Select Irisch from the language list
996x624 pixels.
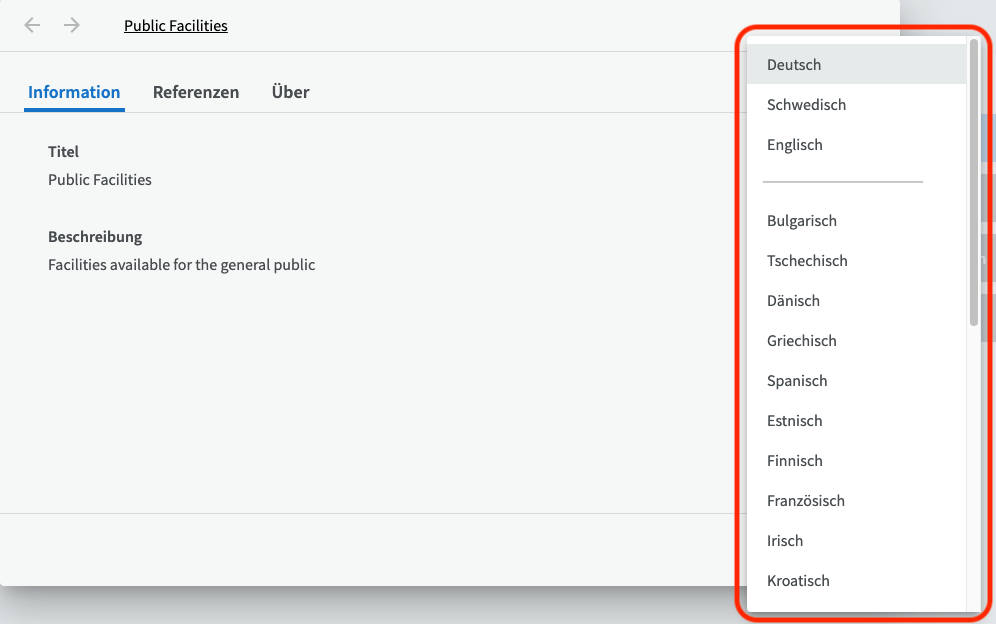(x=785, y=541)
